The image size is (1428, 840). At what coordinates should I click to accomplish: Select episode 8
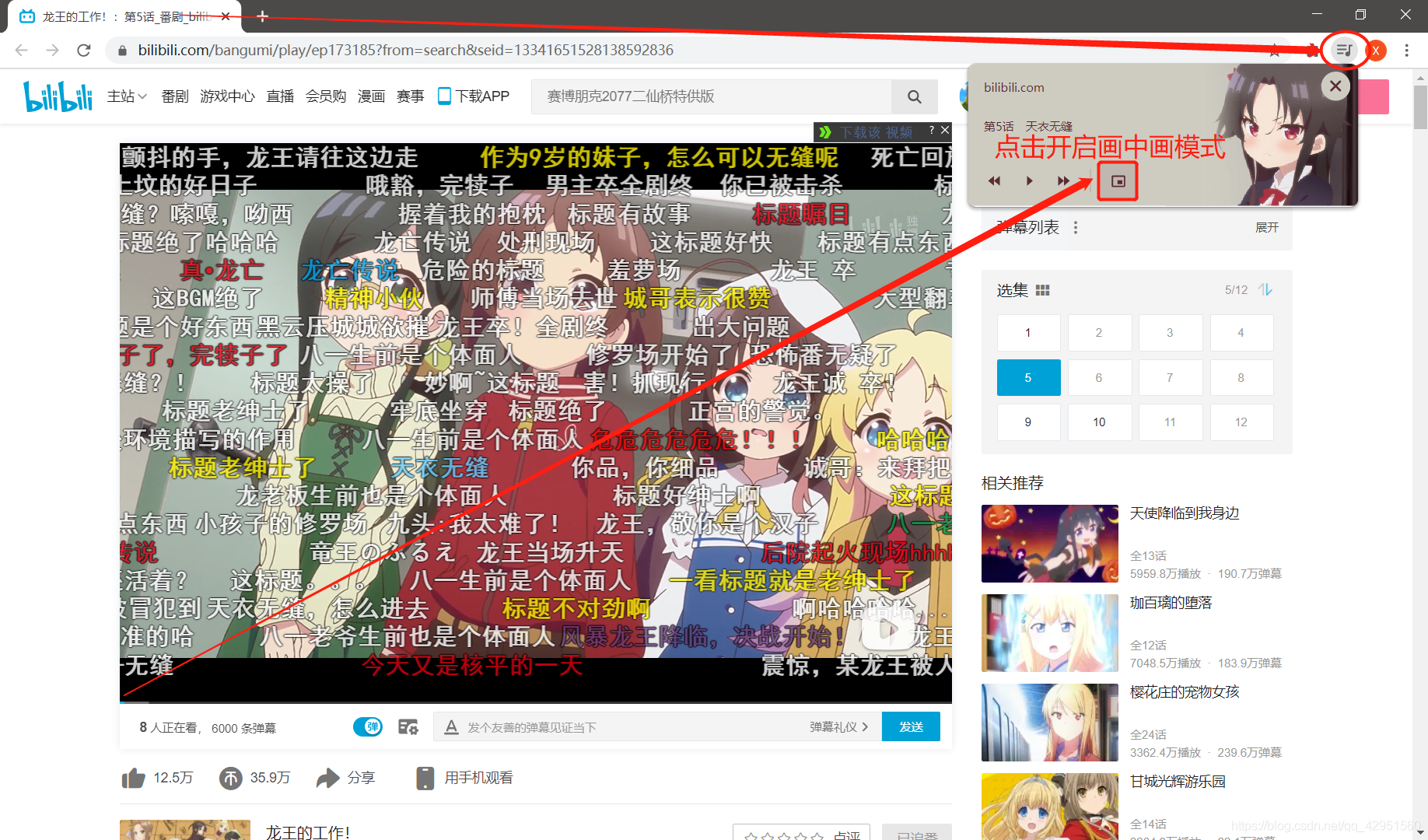pos(1241,378)
